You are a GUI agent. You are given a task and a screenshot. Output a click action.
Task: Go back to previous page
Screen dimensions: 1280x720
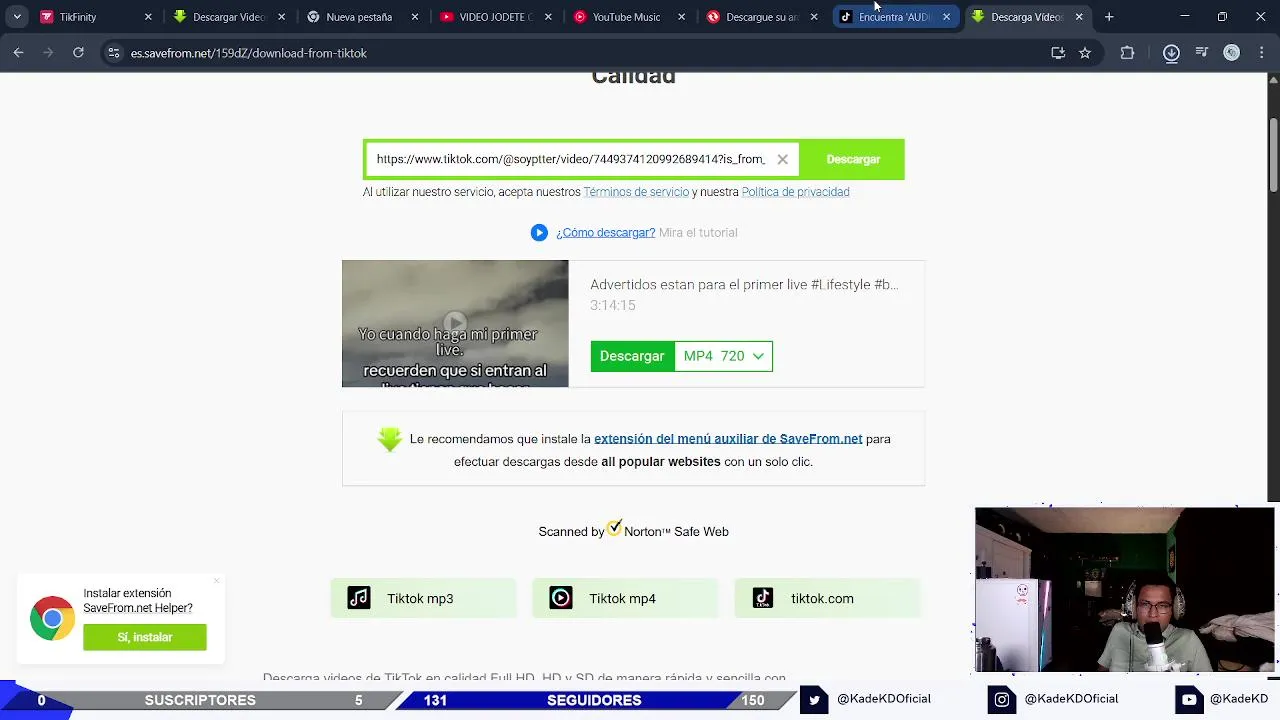(18, 53)
